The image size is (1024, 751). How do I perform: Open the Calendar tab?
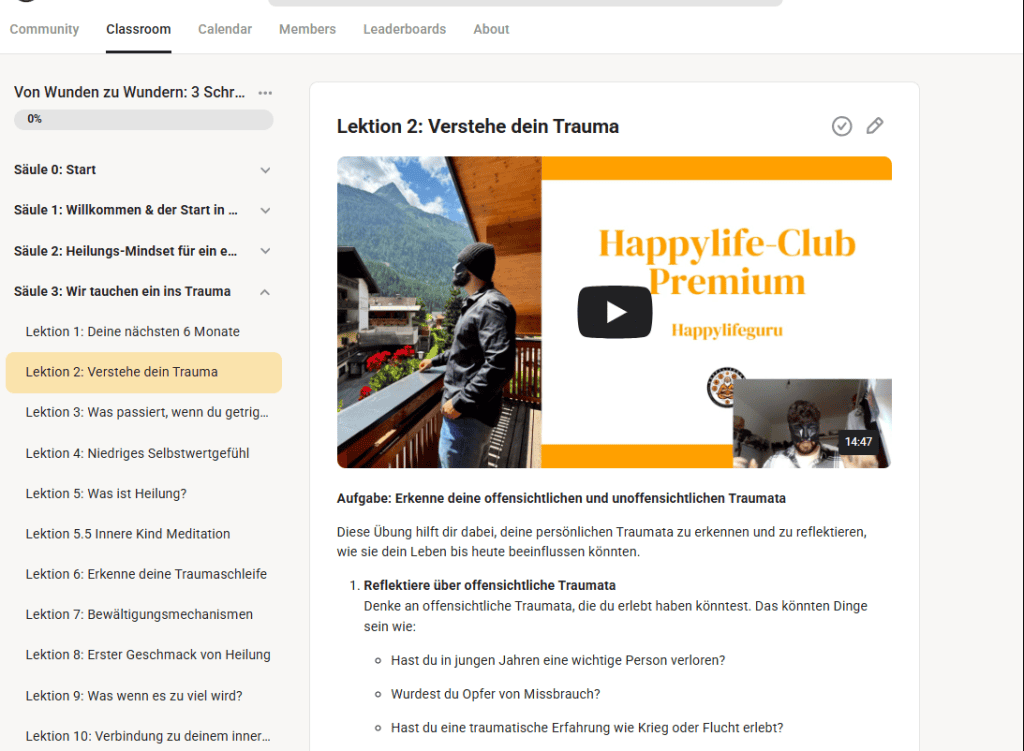click(x=225, y=29)
